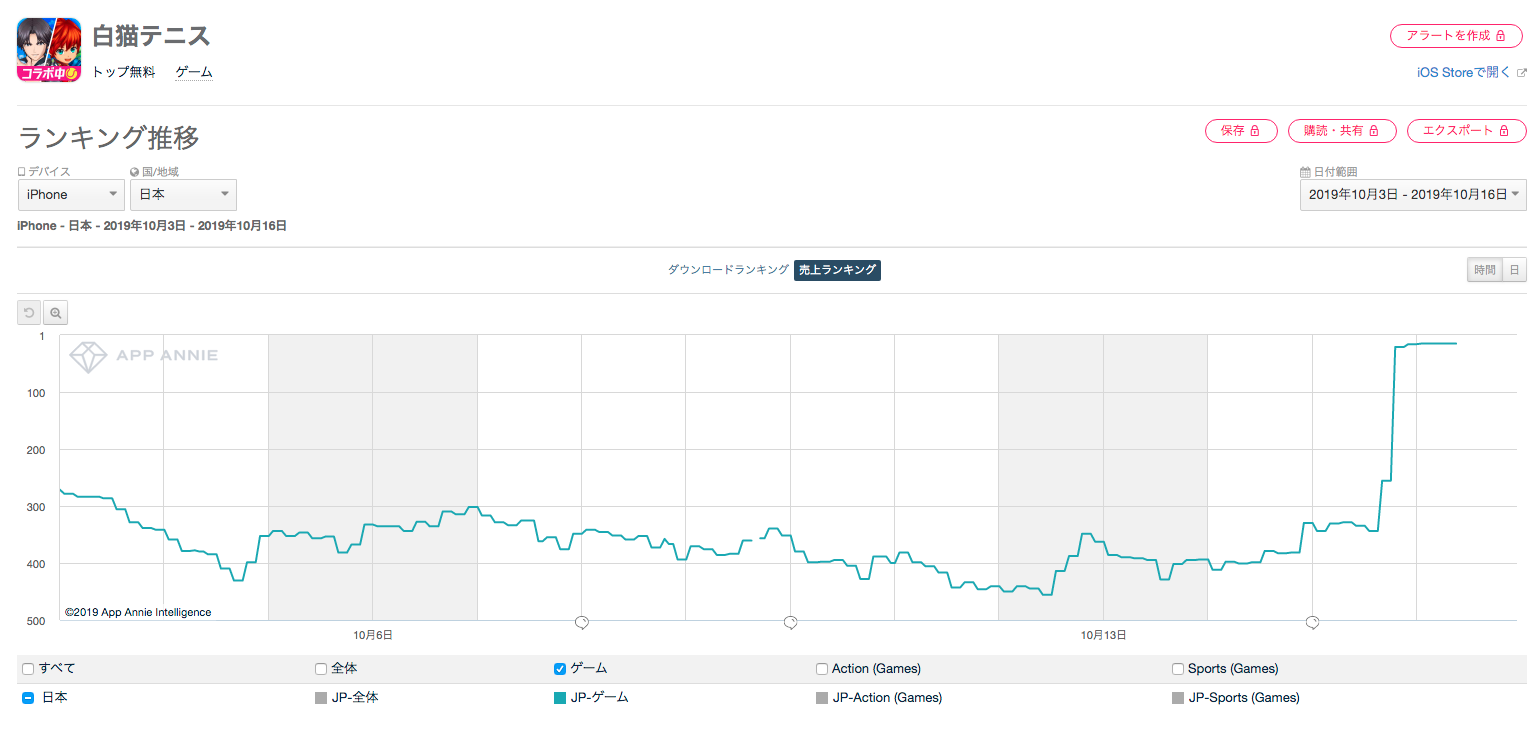Click the JP-全体 gray legend swatch
The image size is (1537, 734).
click(321, 698)
